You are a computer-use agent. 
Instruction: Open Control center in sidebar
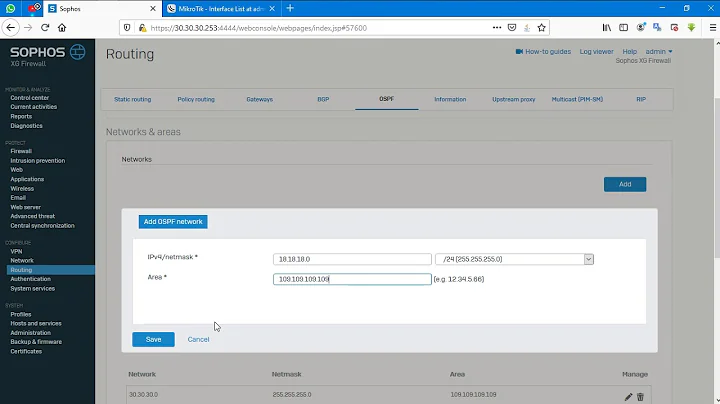[30, 98]
